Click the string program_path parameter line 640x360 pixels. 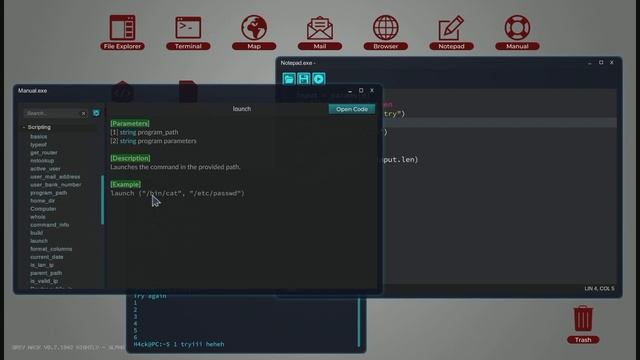tap(144, 132)
